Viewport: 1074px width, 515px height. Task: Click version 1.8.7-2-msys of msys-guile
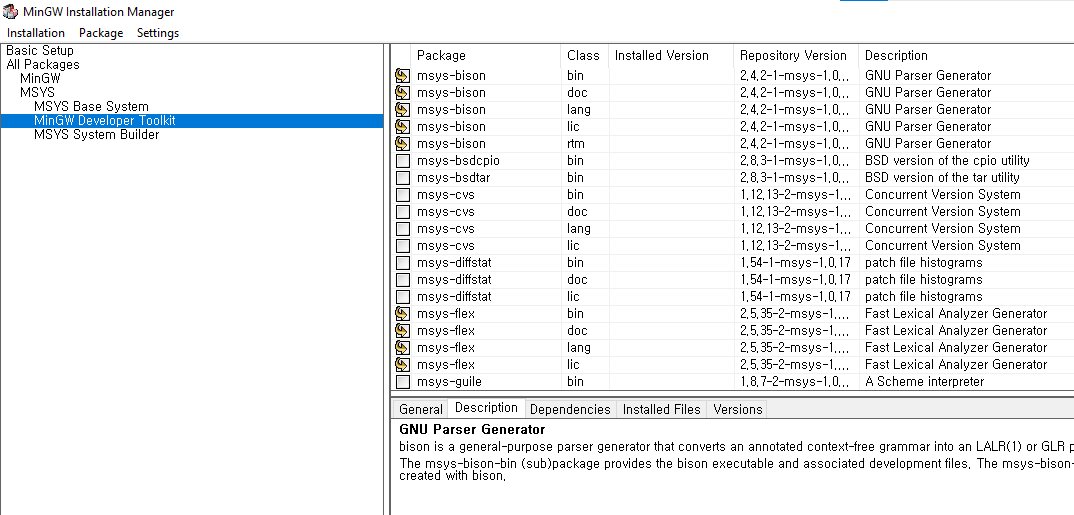pyautogui.click(x=795, y=382)
